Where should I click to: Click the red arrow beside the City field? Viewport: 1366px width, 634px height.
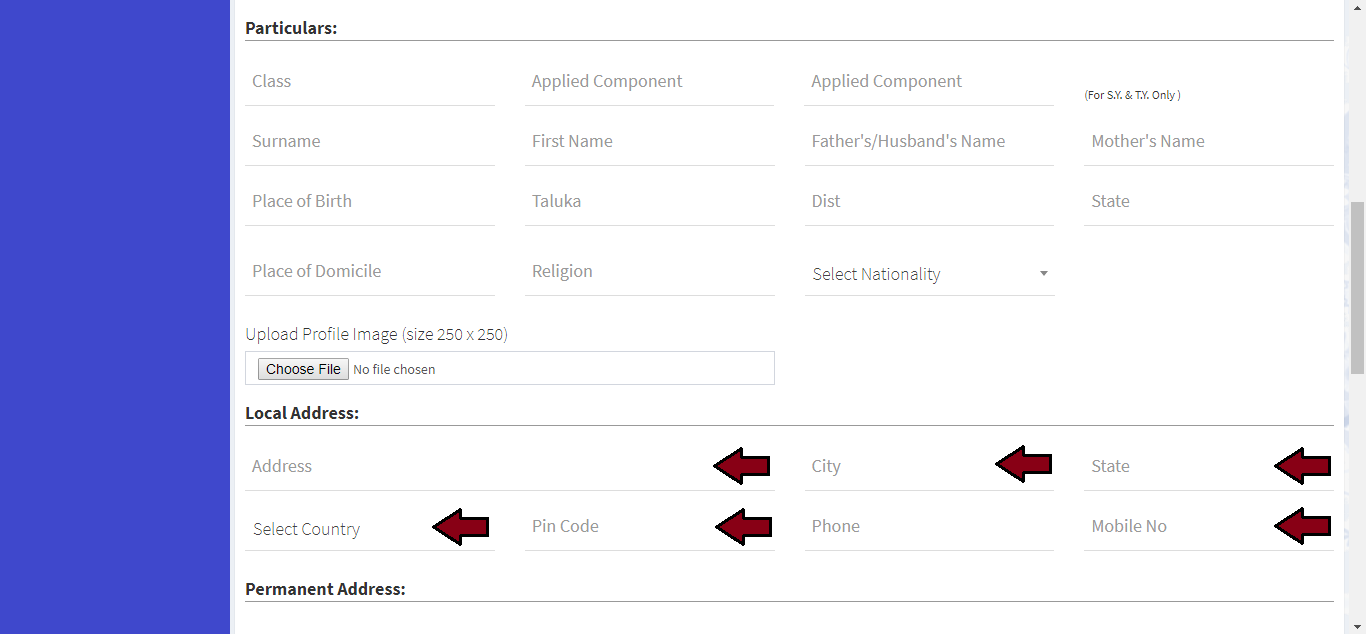[x=1024, y=464]
